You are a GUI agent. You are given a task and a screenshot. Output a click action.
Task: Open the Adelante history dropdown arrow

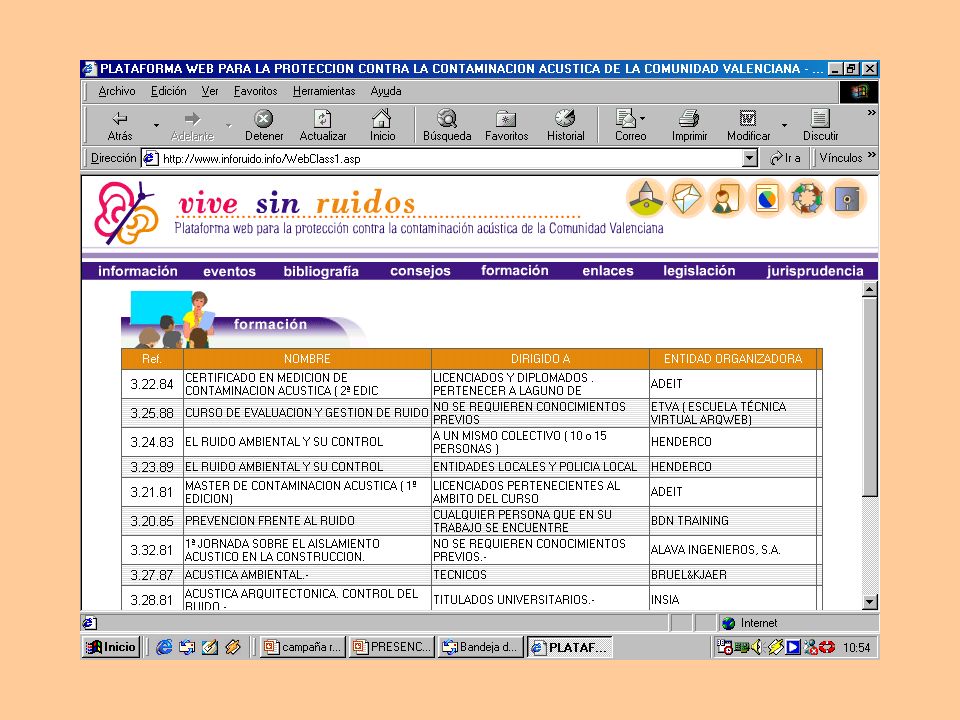228,126
